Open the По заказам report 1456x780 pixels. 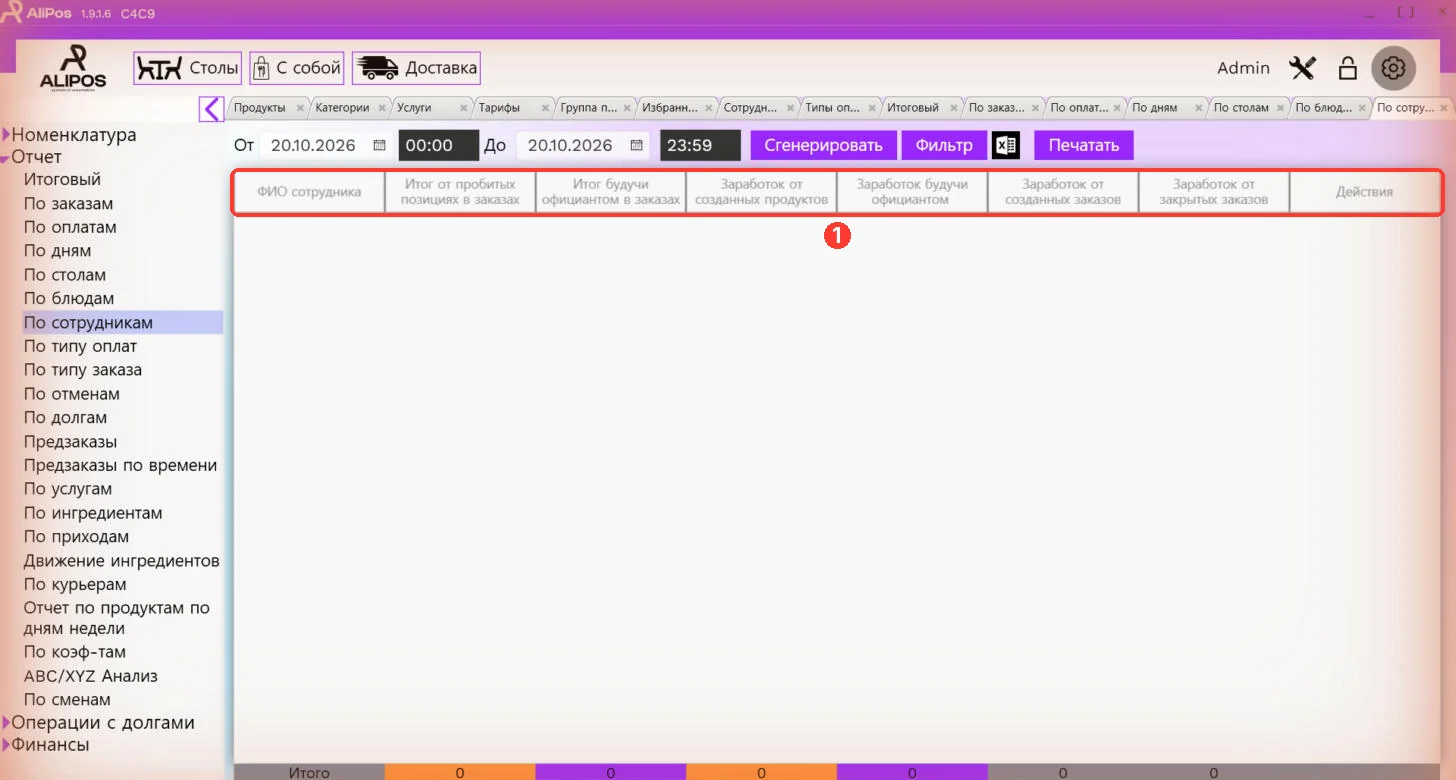click(x=68, y=204)
